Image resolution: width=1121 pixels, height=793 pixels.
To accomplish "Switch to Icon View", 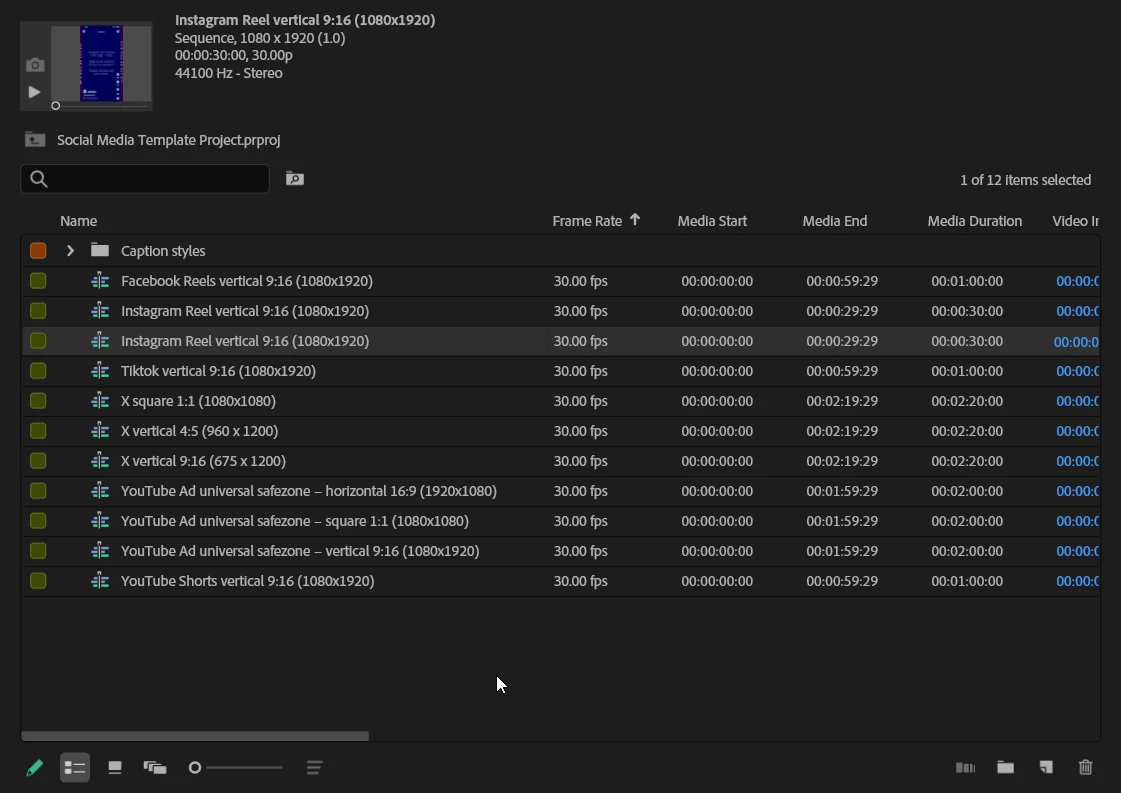I will click(114, 768).
